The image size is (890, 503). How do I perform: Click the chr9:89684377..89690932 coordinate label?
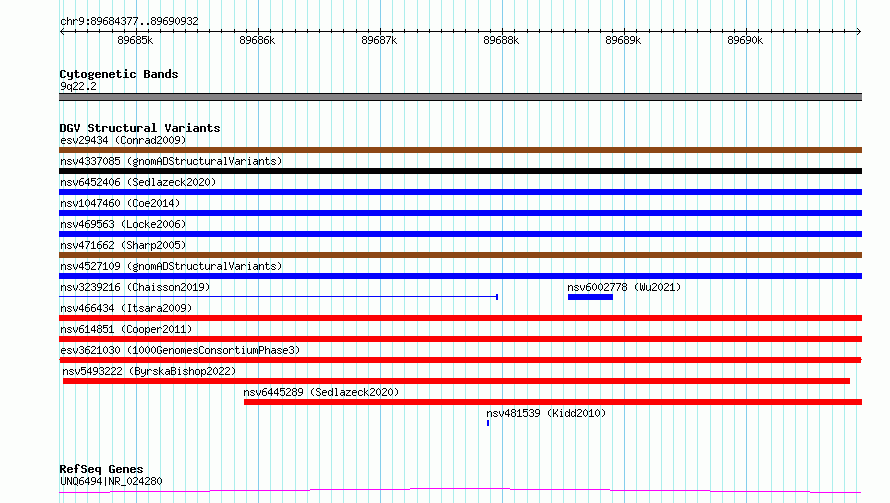tap(129, 21)
